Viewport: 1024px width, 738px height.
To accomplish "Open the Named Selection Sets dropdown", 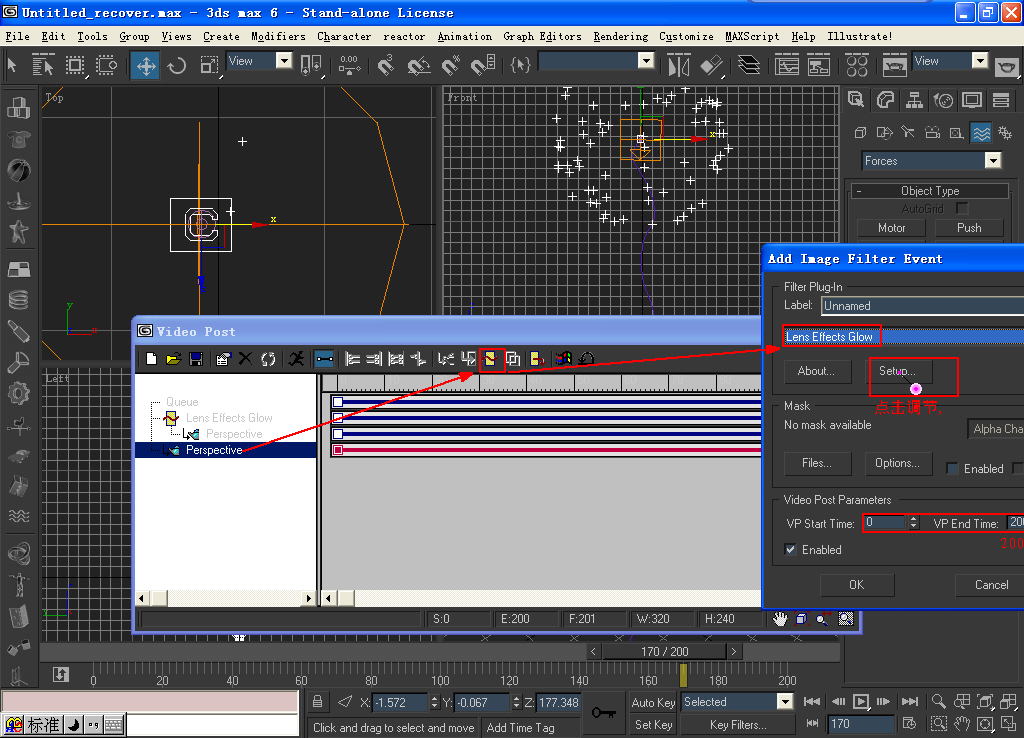I will click(x=645, y=61).
